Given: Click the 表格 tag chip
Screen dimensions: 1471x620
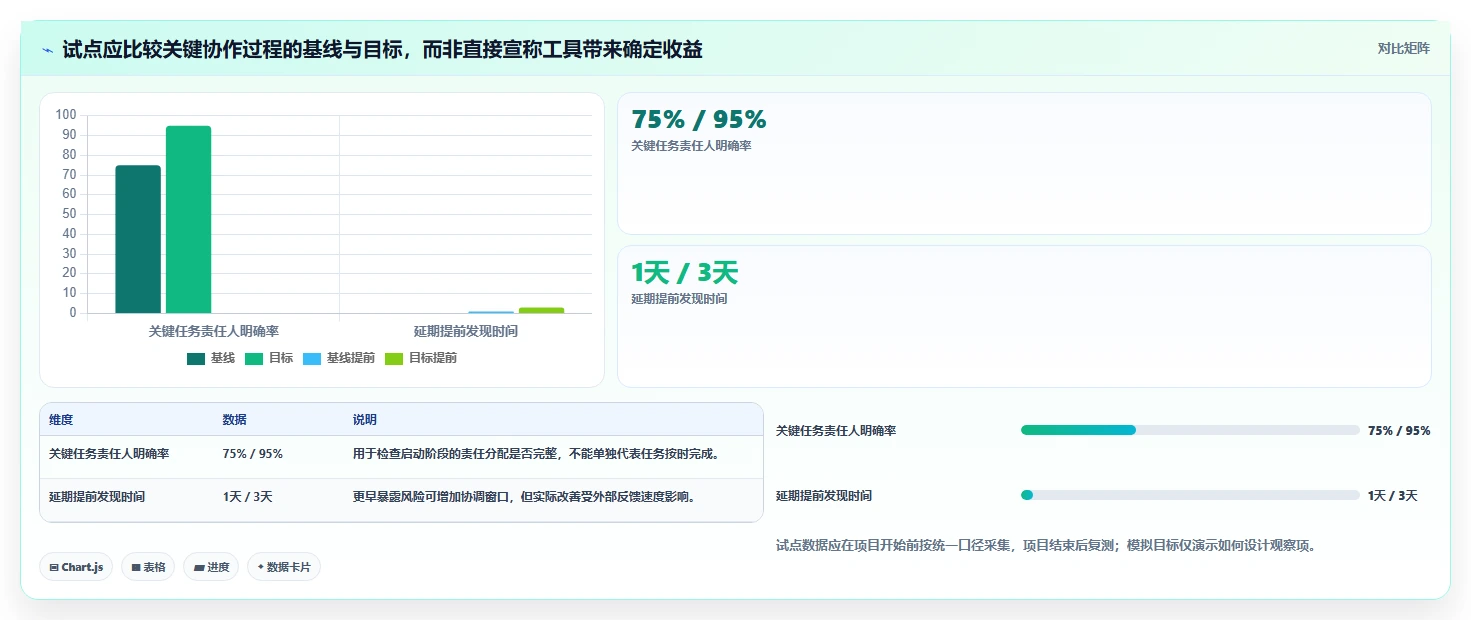Looking at the screenshot, I should (148, 567).
